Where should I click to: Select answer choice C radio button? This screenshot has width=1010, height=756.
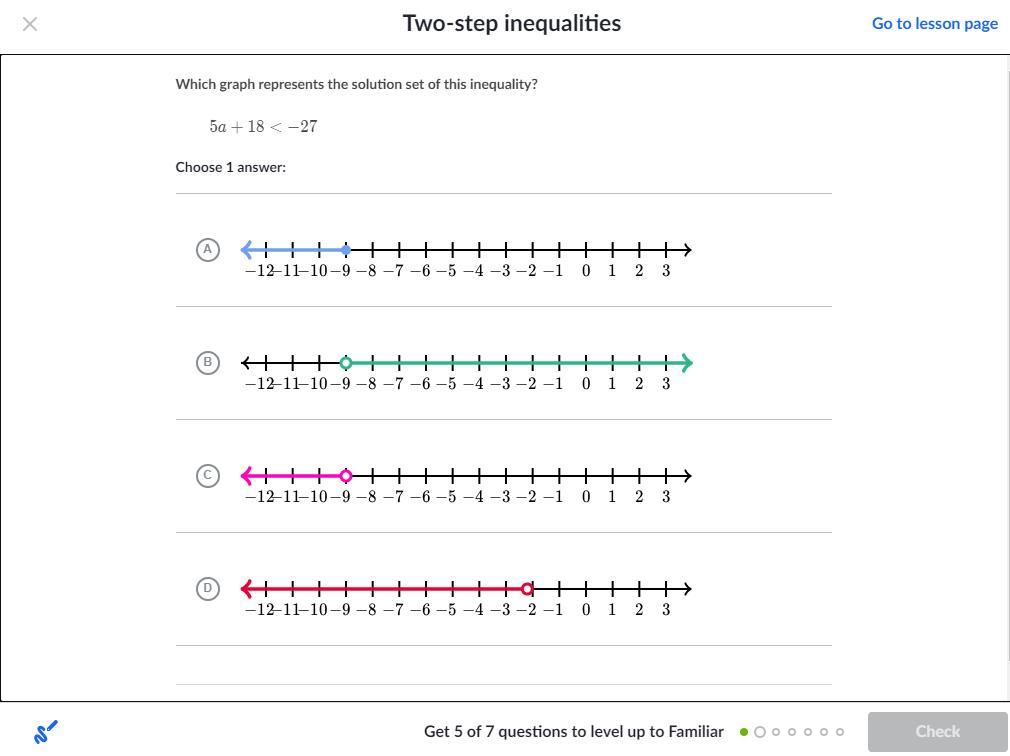(208, 476)
